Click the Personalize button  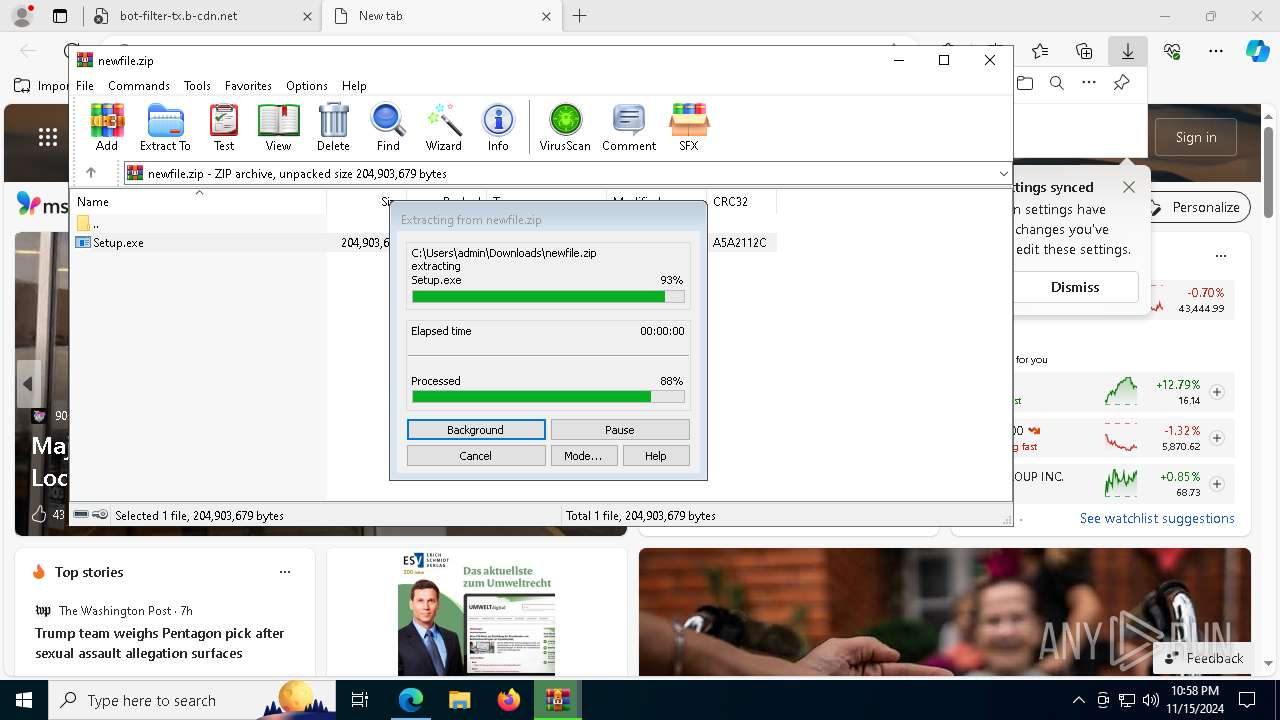[1195, 207]
